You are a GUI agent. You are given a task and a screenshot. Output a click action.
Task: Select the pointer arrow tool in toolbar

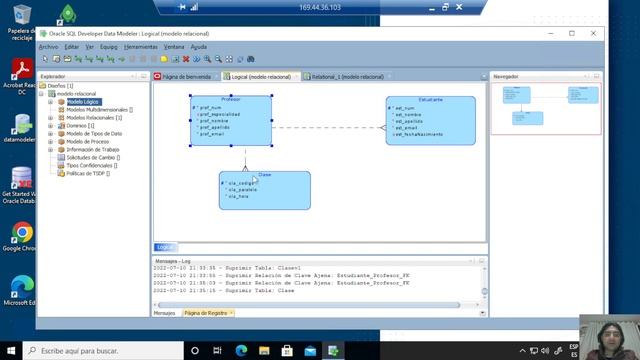click(x=45, y=59)
